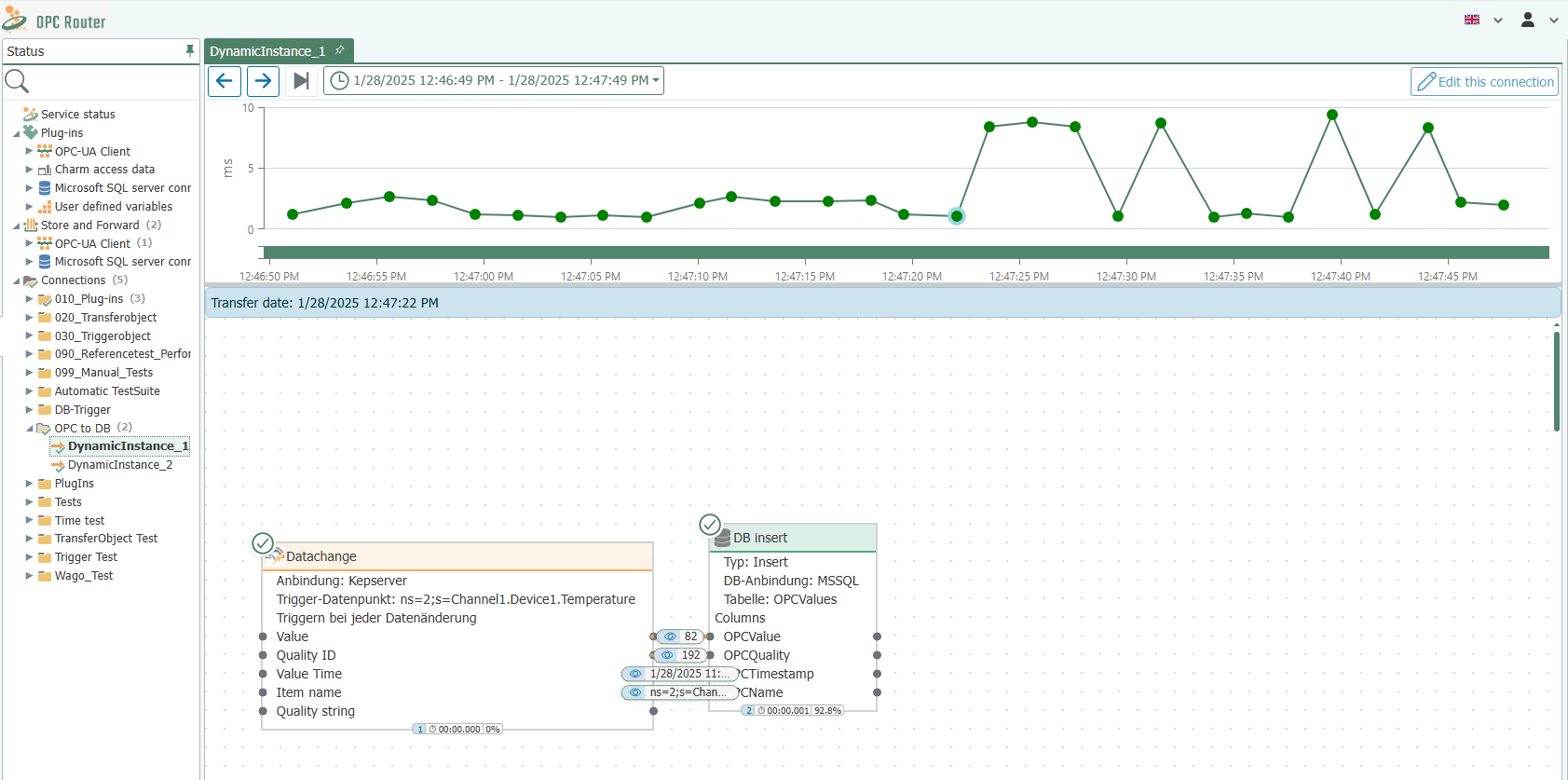
Task: Go forward in time with right arrow
Action: coord(264,81)
